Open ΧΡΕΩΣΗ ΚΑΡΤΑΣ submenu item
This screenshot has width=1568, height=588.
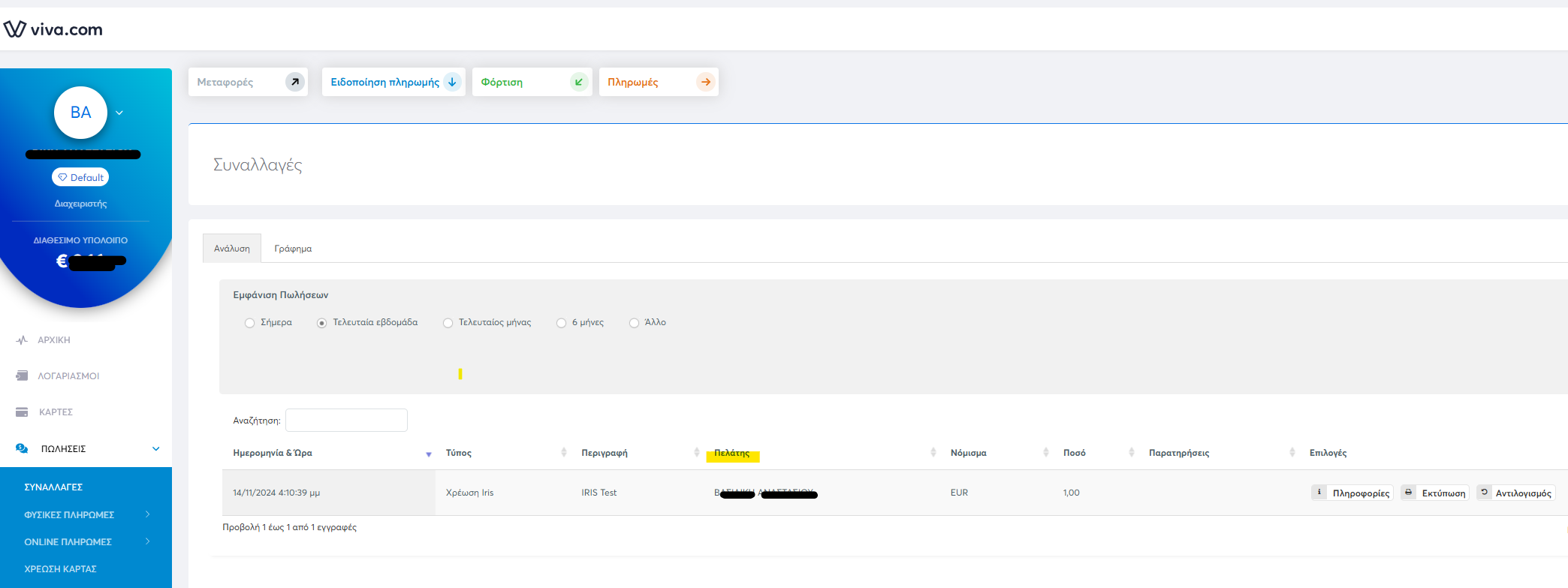coord(60,569)
